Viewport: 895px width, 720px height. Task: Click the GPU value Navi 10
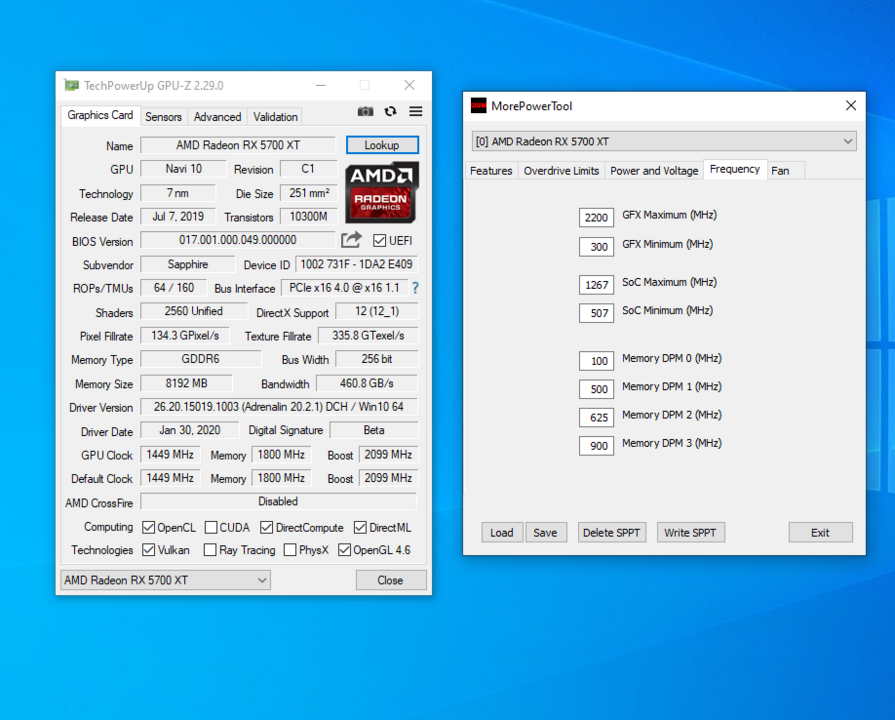tap(184, 169)
